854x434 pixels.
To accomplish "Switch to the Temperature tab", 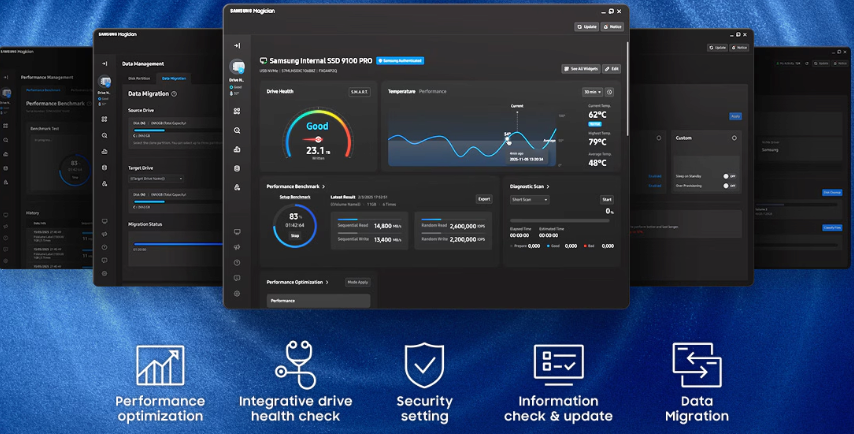I will [x=401, y=91].
